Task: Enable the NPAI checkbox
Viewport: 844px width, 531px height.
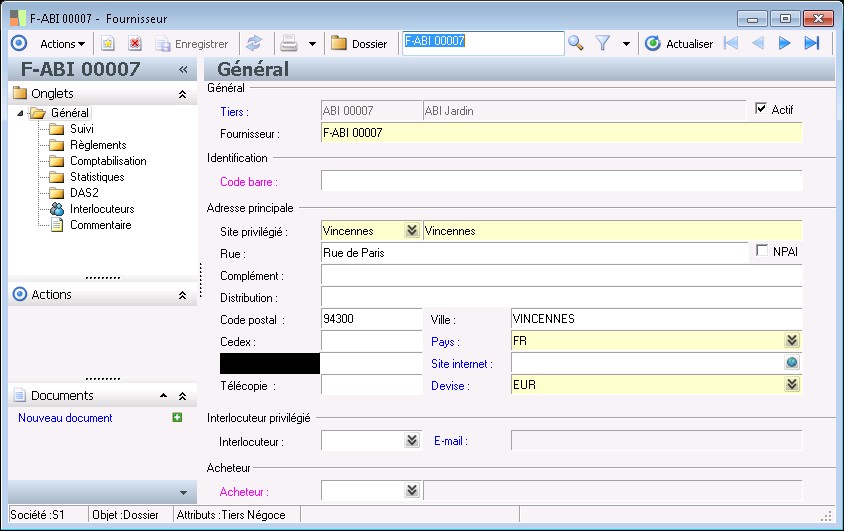Action: [x=763, y=250]
